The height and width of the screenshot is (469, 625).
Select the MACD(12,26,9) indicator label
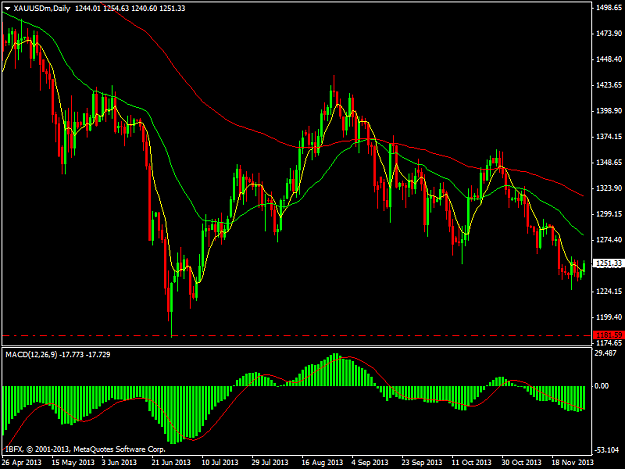coord(31,355)
